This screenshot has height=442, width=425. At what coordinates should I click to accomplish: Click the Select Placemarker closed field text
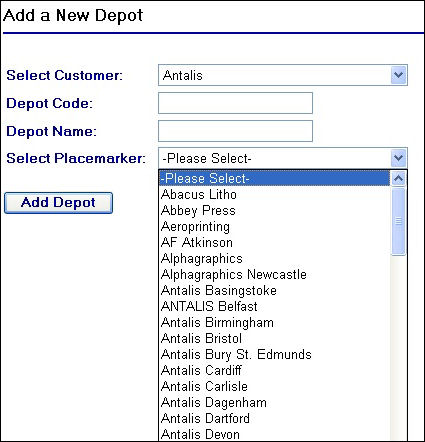click(x=207, y=158)
